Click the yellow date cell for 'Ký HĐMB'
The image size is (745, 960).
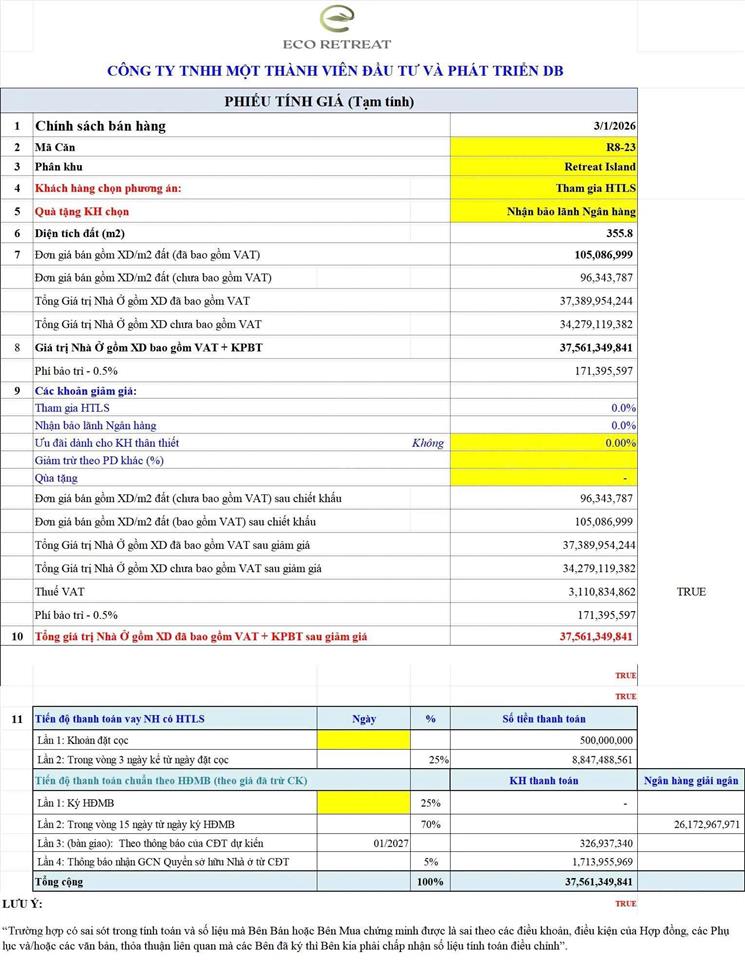pos(364,803)
